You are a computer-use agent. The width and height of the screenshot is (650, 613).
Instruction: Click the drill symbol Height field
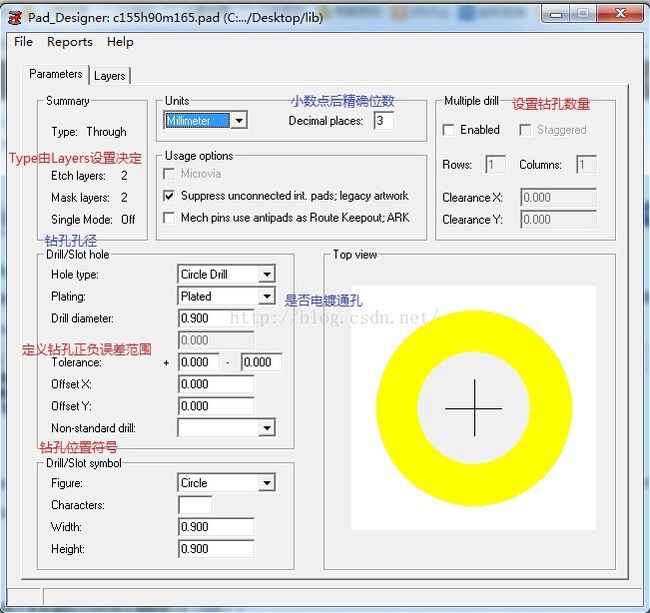(x=216, y=549)
